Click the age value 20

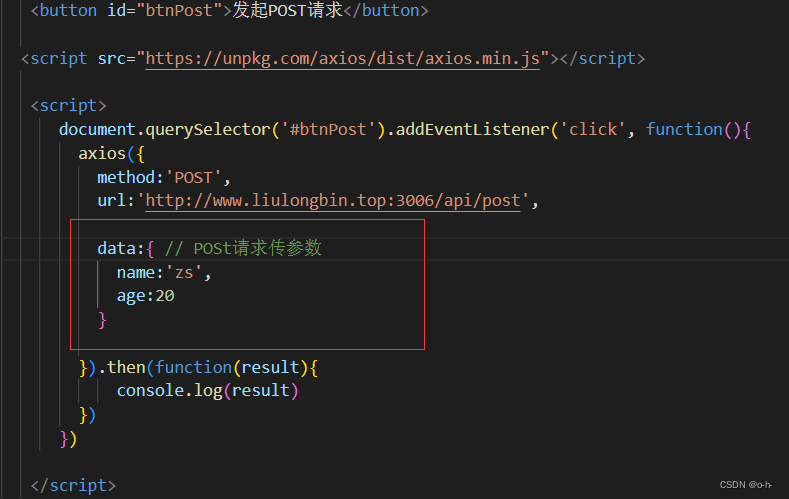[x=165, y=296]
